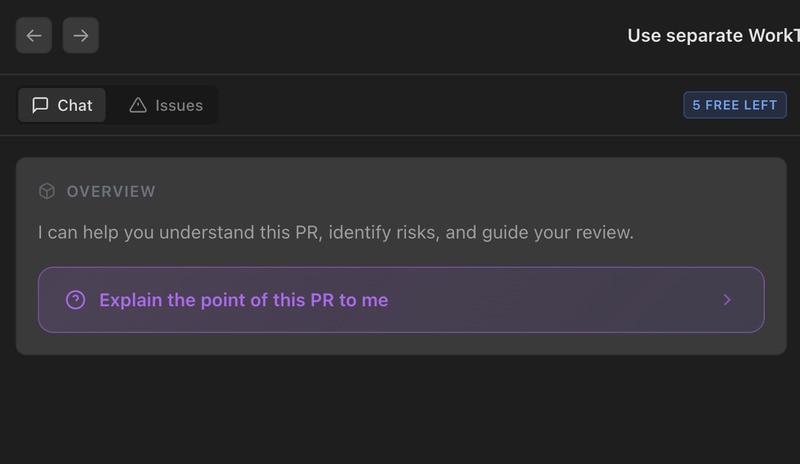Go back with the left arrow button
800x464 pixels.
(x=34, y=36)
